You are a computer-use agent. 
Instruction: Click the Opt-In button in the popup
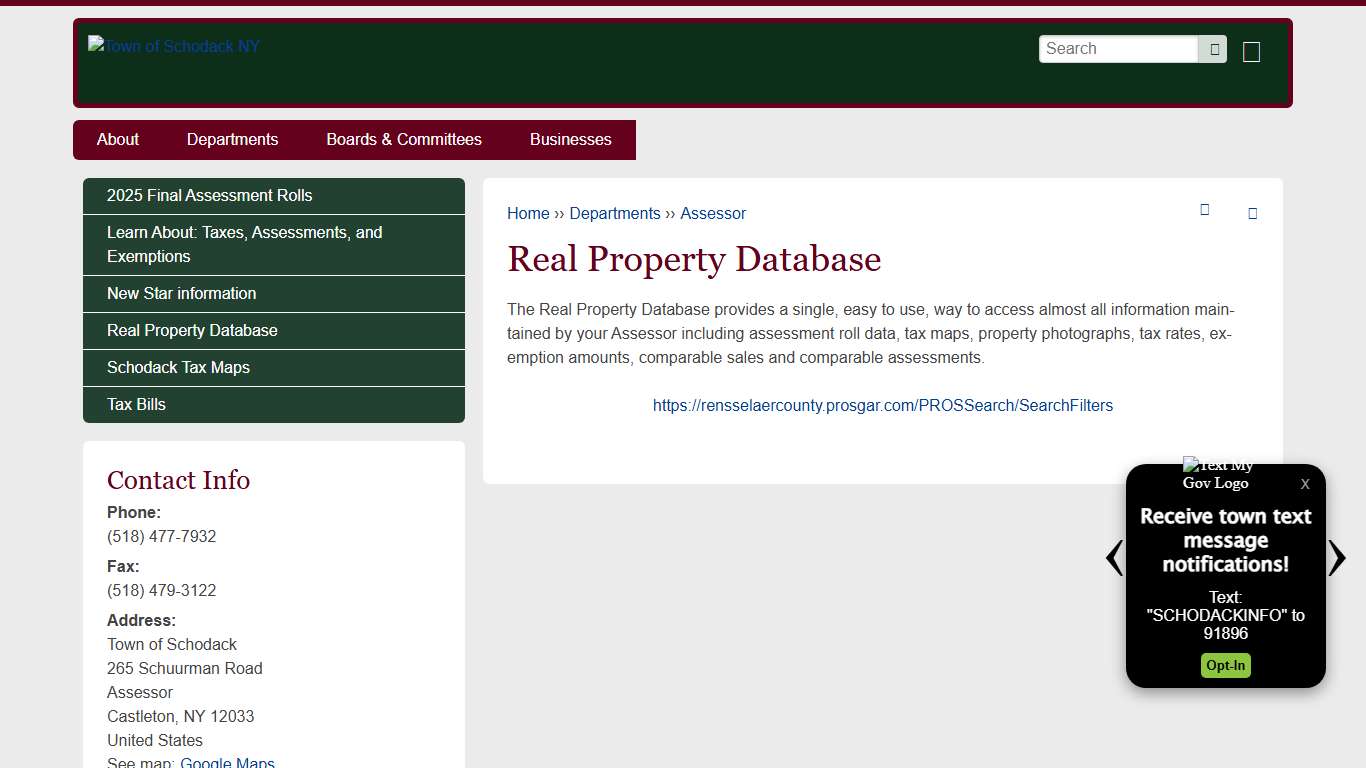[1225, 665]
